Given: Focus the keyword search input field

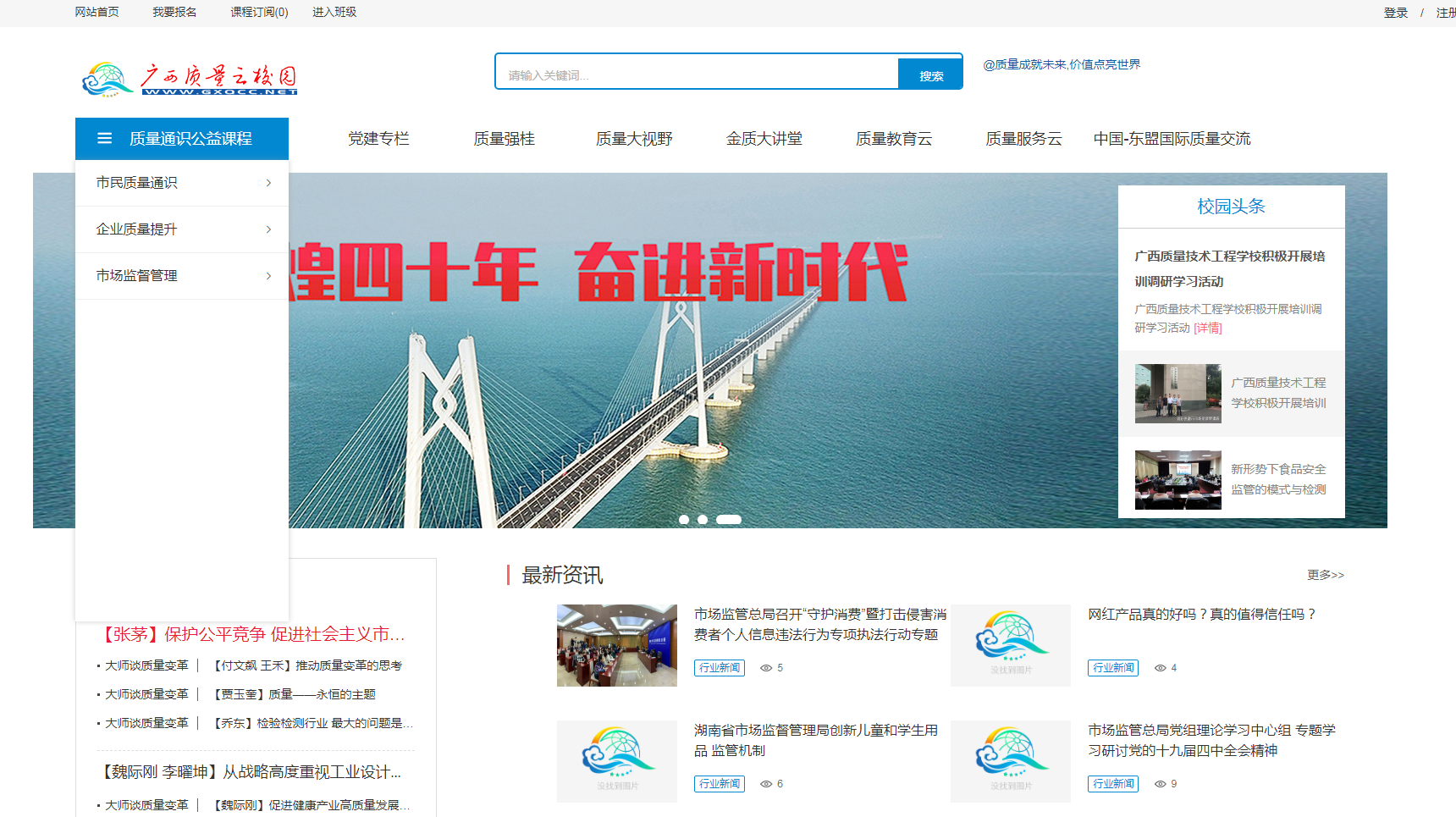Looking at the screenshot, I should [x=698, y=74].
